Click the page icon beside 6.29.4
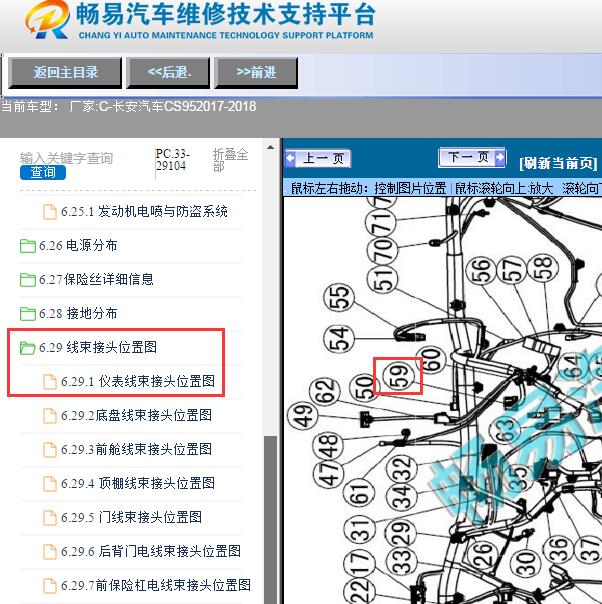The width and height of the screenshot is (602, 604). click(50, 483)
